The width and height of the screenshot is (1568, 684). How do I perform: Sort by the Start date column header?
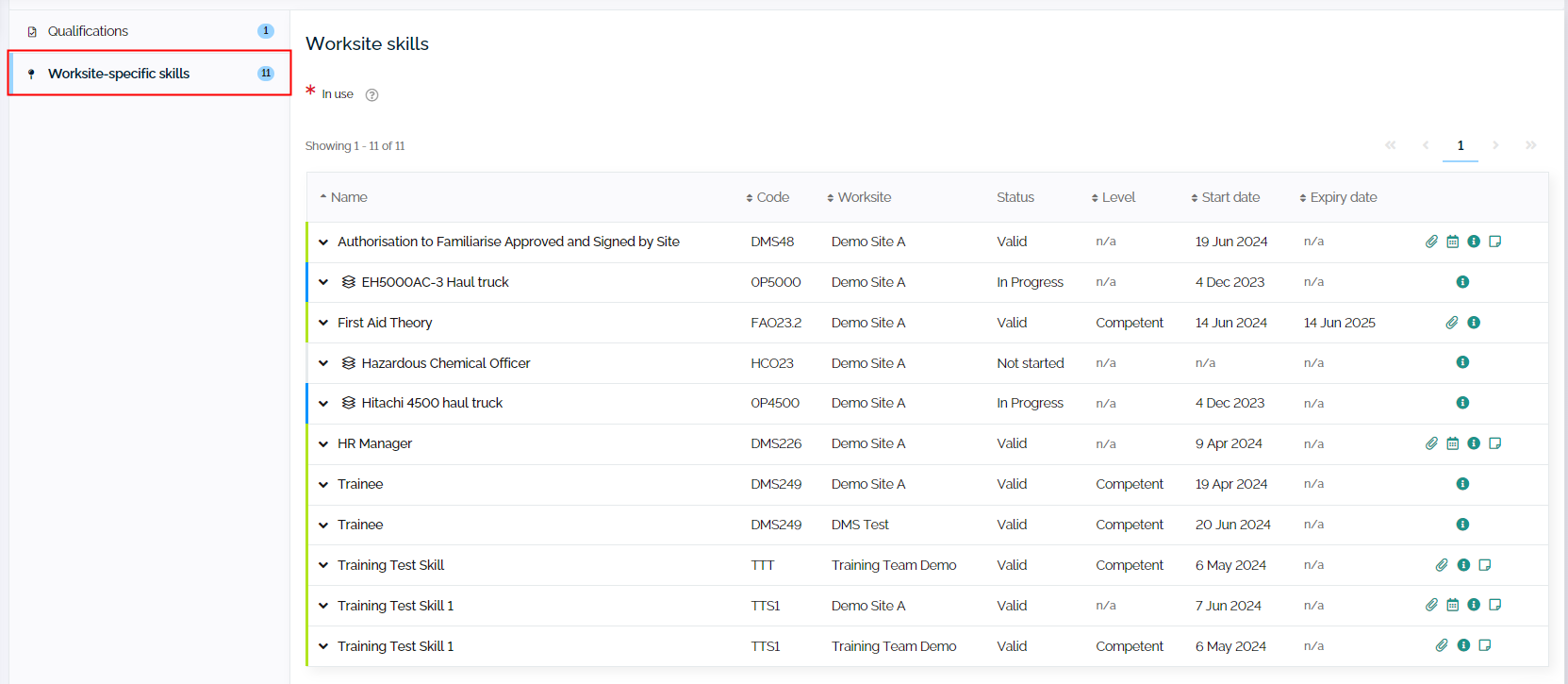pos(1229,197)
